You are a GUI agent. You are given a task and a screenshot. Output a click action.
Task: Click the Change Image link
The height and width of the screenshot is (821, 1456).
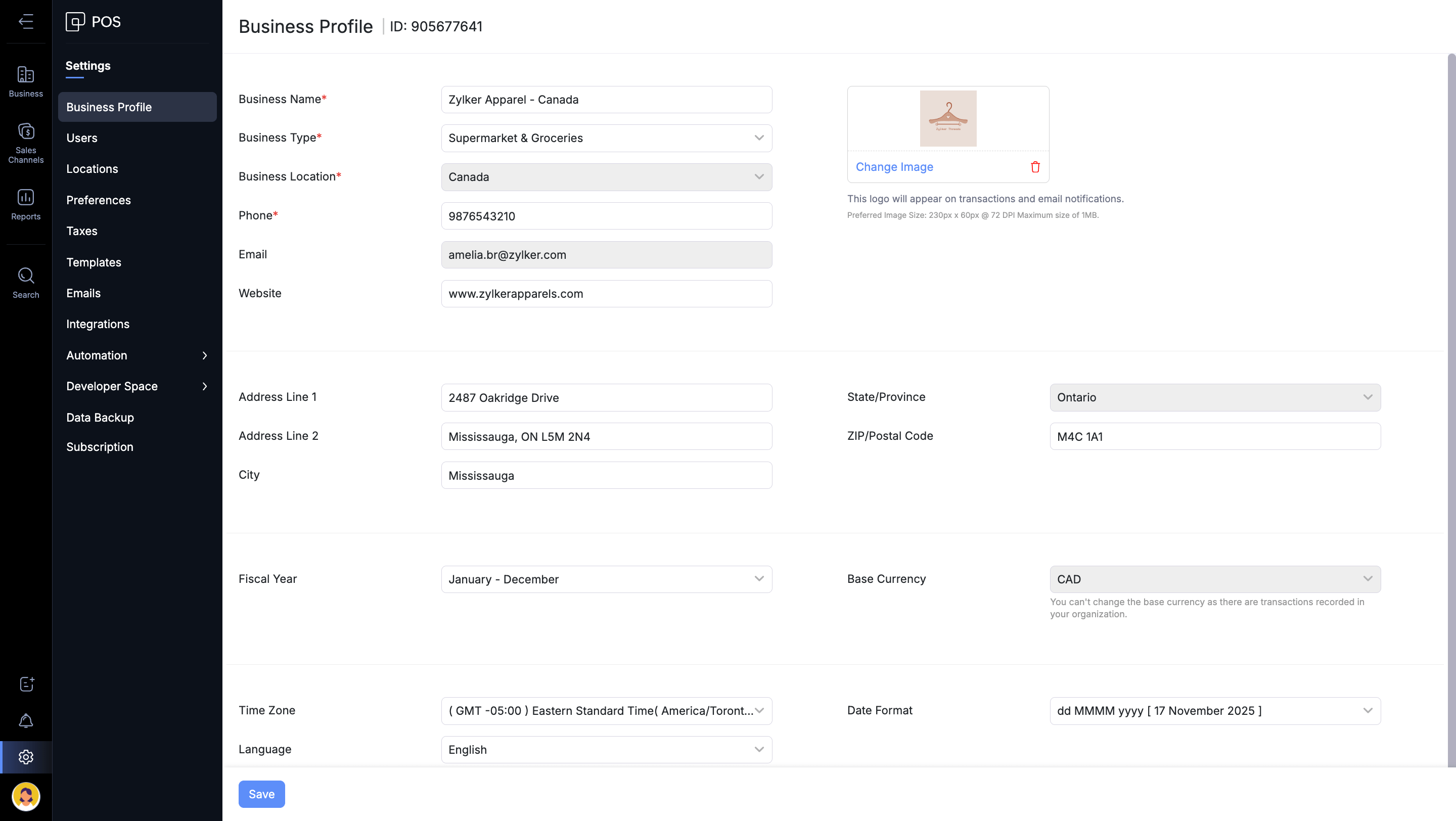(894, 167)
